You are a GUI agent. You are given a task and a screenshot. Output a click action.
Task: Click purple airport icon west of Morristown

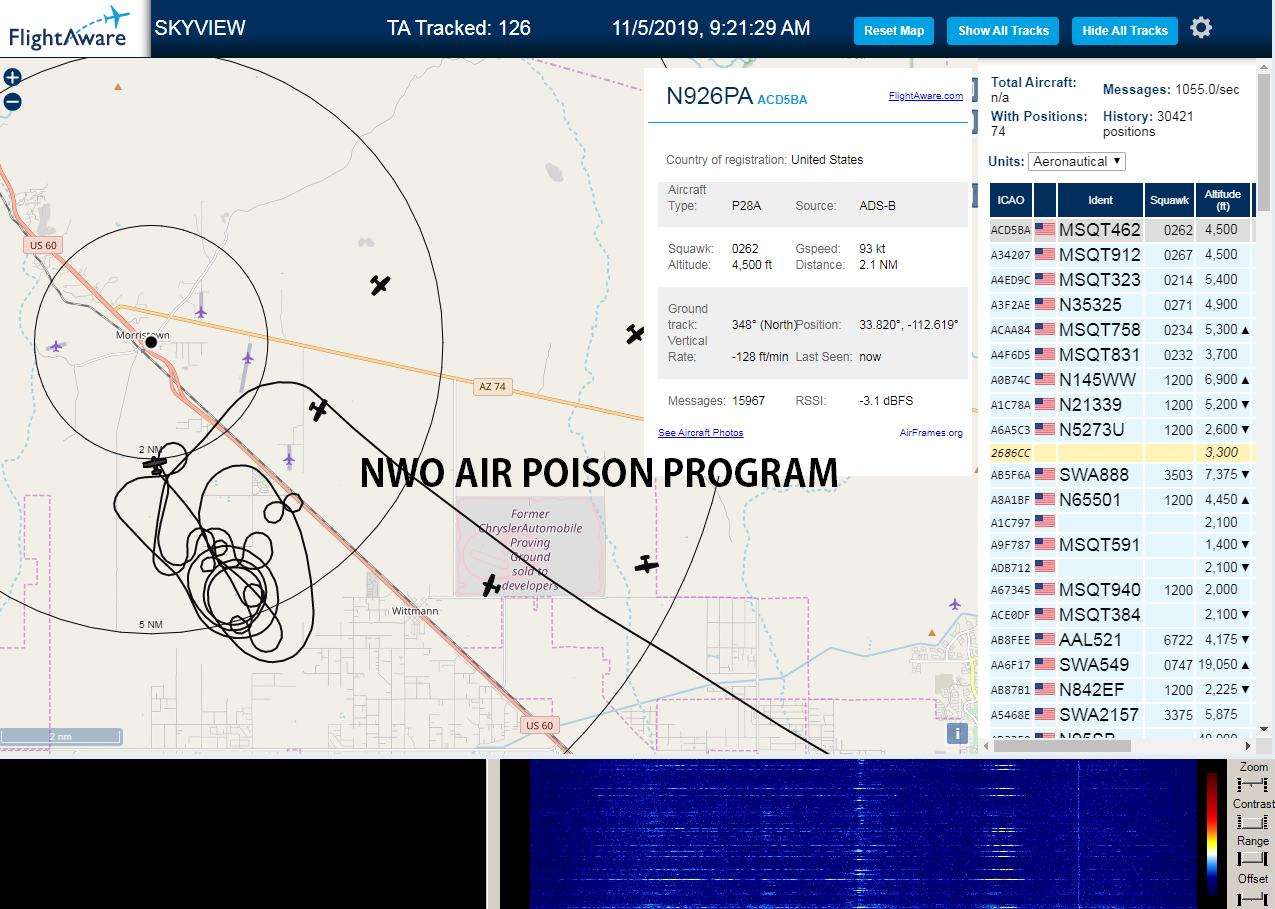tap(56, 346)
